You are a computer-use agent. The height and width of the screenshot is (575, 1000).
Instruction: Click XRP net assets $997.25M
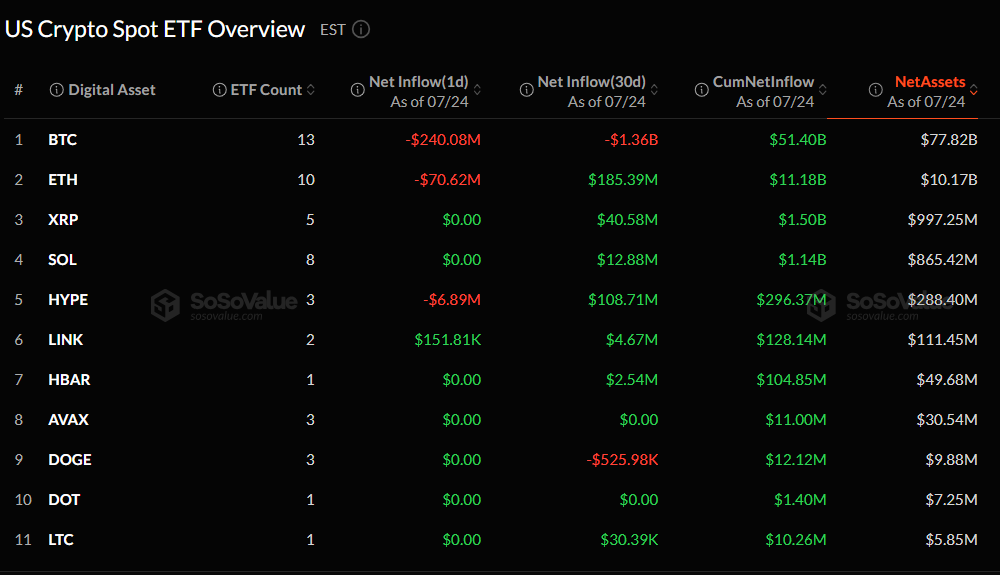[942, 220]
